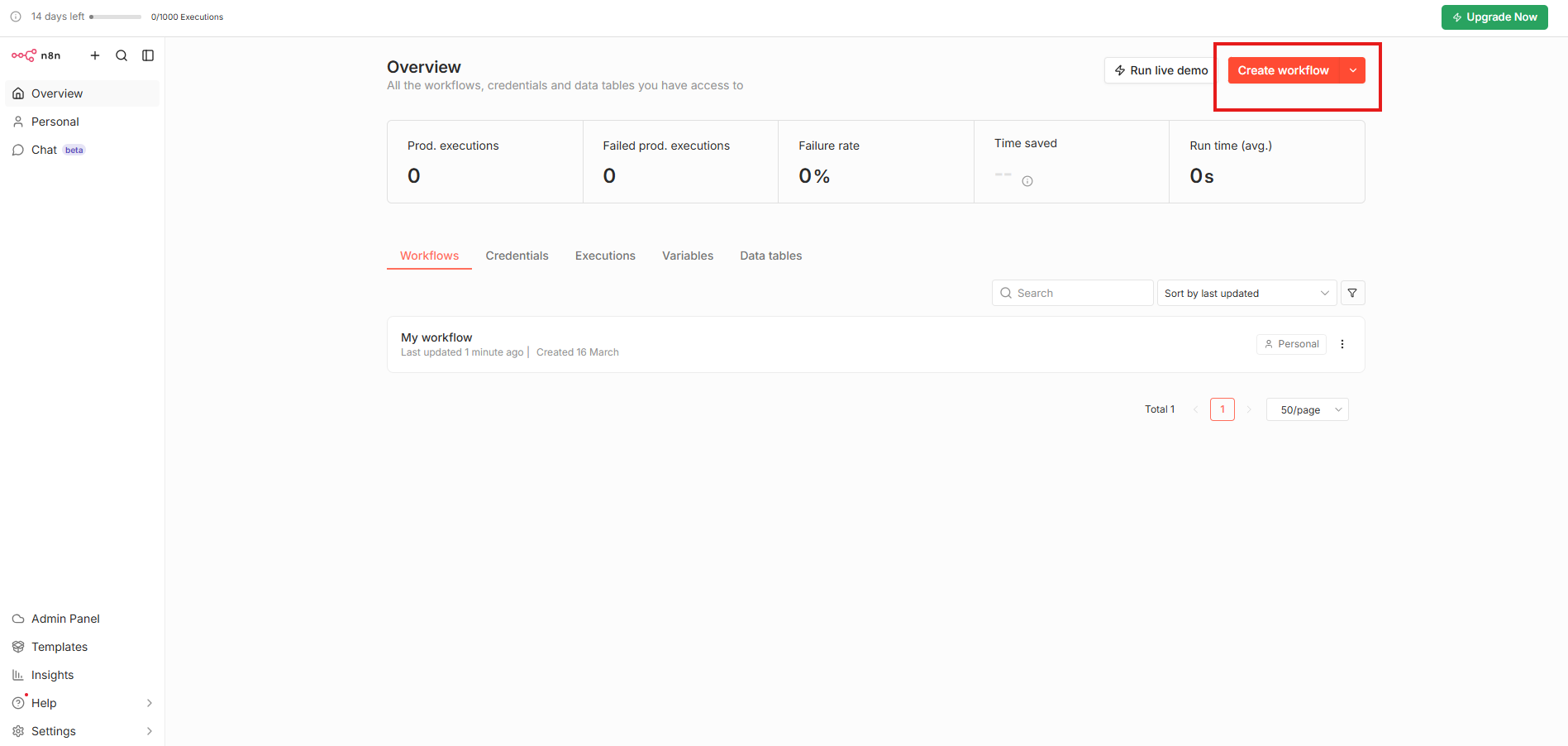
Task: Click the trial info icon
Action: coord(16,17)
